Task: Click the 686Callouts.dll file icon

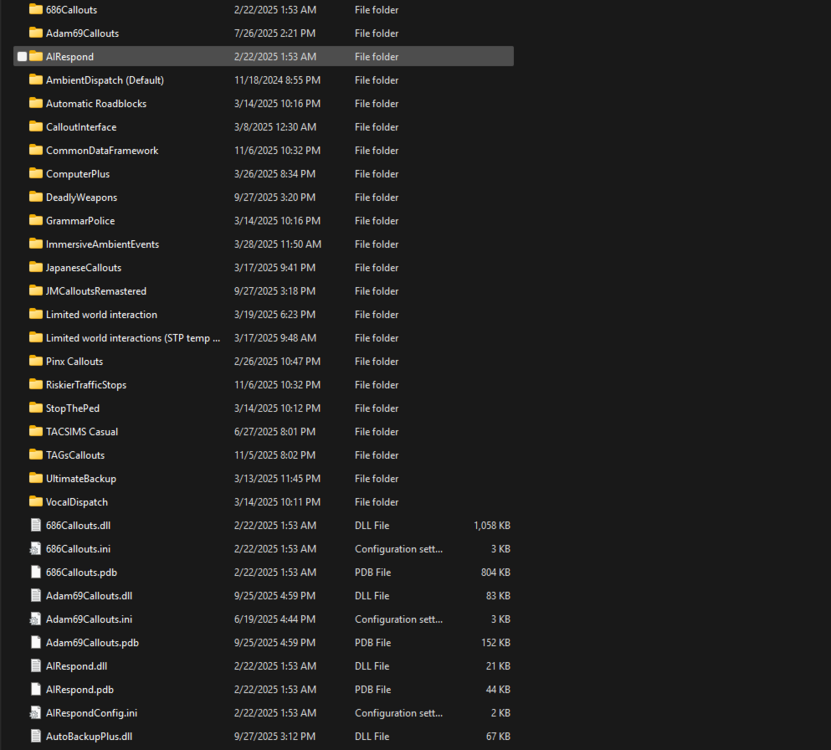Action: point(35,525)
